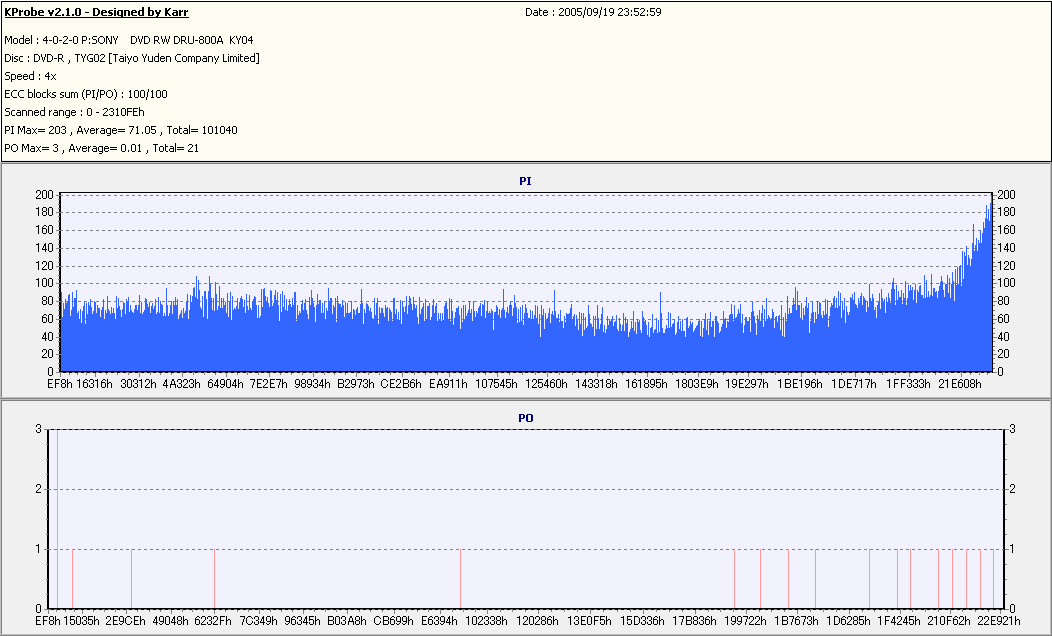The image size is (1052, 636).
Task: Click the PO axis label 22E921h
Action: click(998, 621)
